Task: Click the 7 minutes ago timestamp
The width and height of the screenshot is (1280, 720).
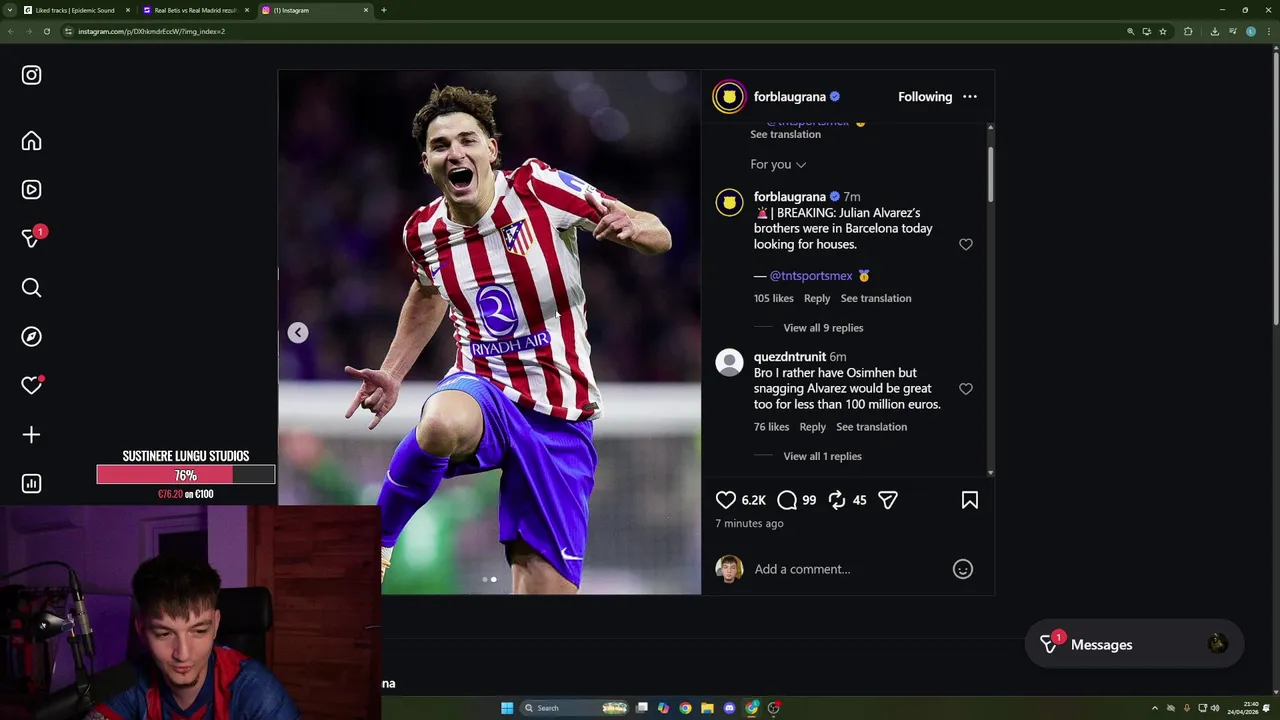Action: [749, 524]
